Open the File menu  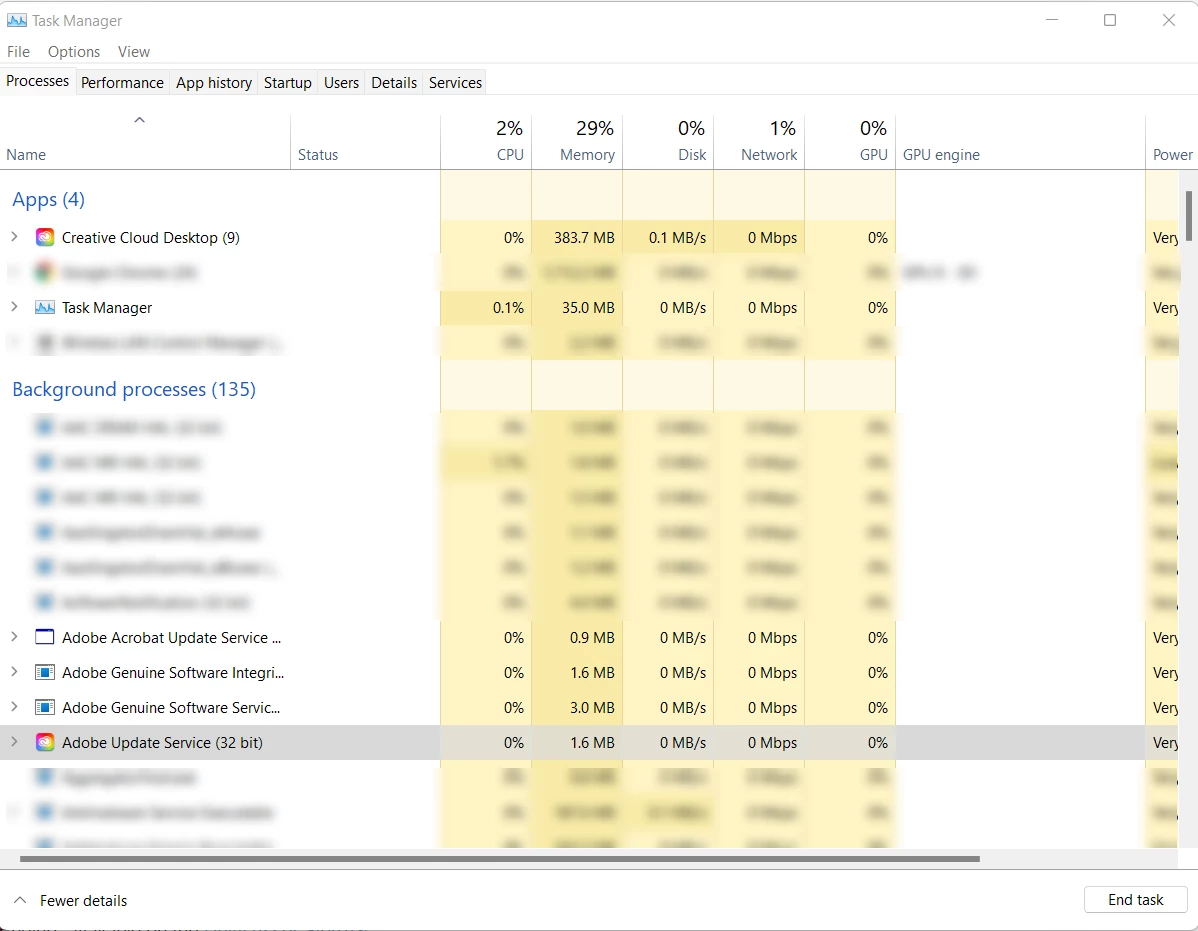click(x=18, y=52)
